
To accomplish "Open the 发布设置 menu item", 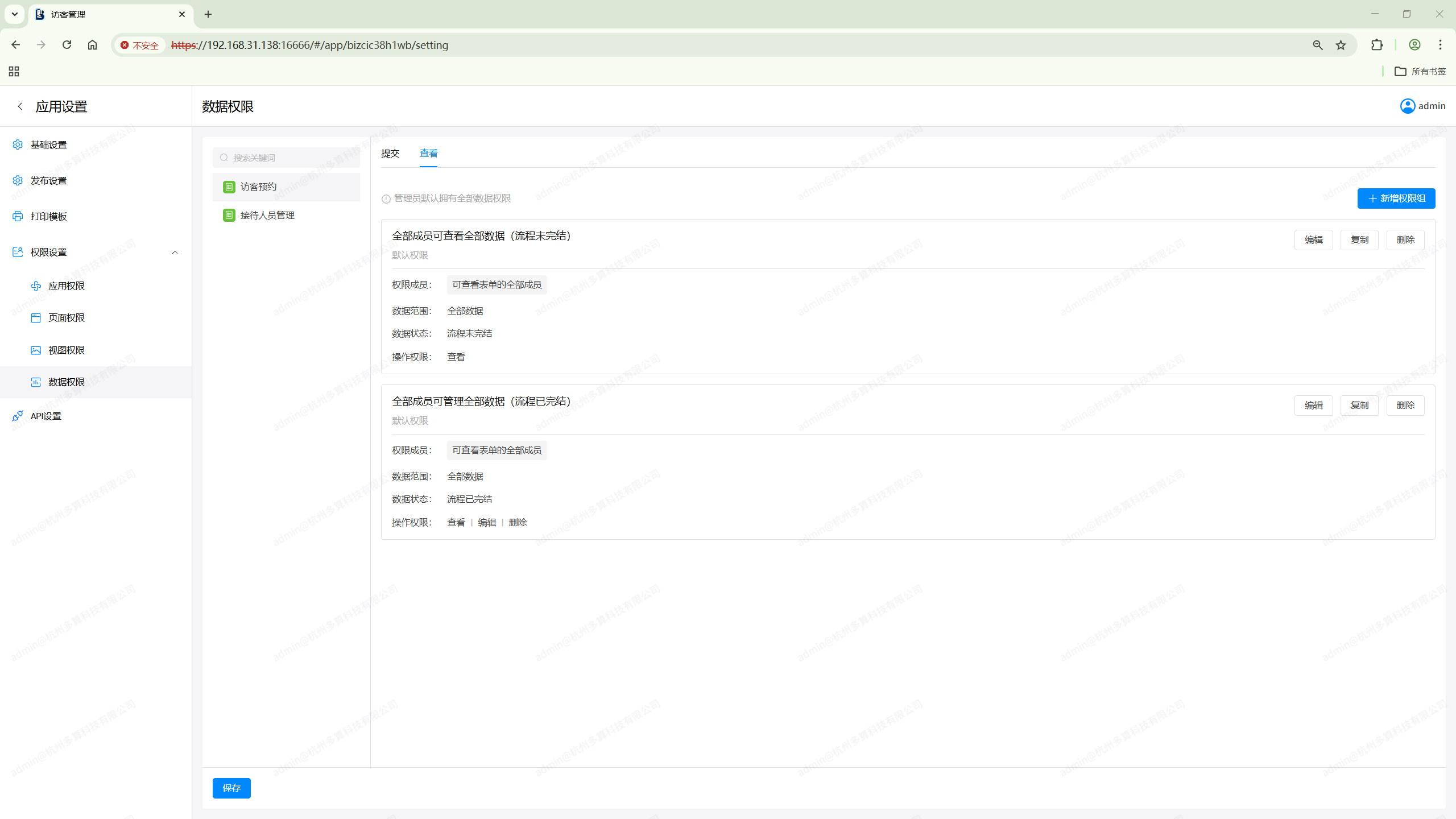I will (49, 180).
